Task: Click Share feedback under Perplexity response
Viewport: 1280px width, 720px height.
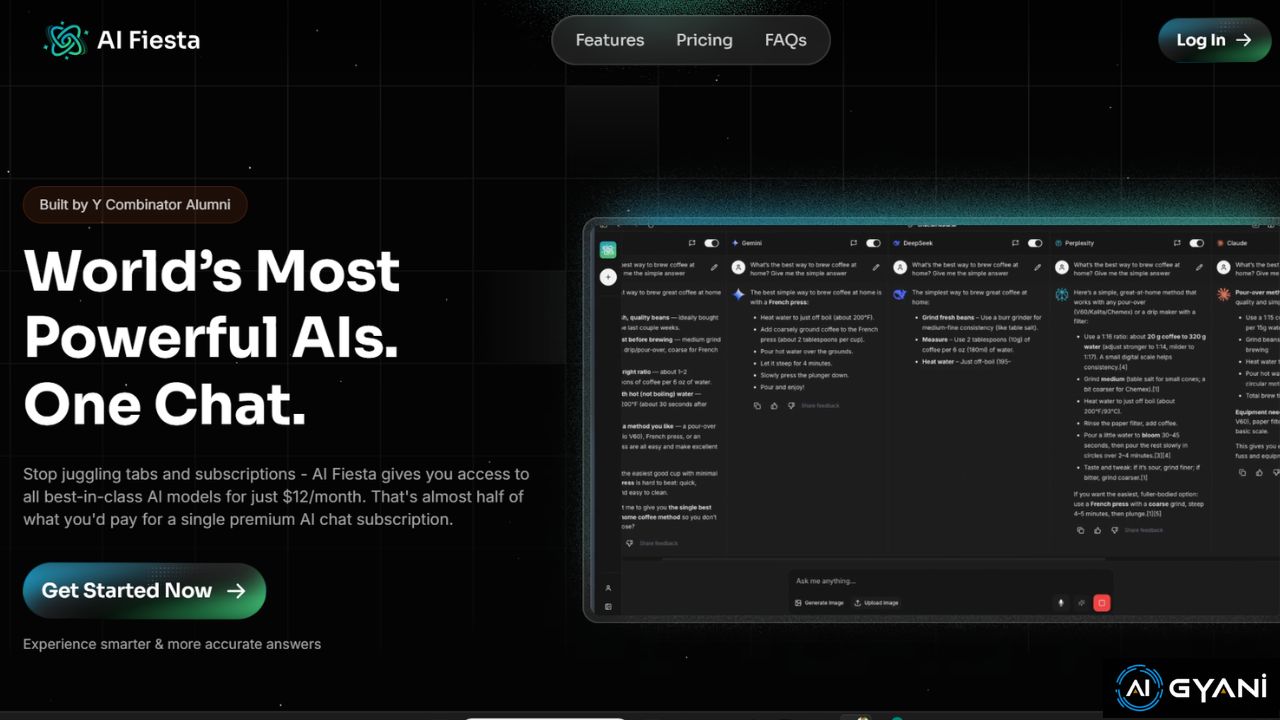Action: click(x=1144, y=530)
